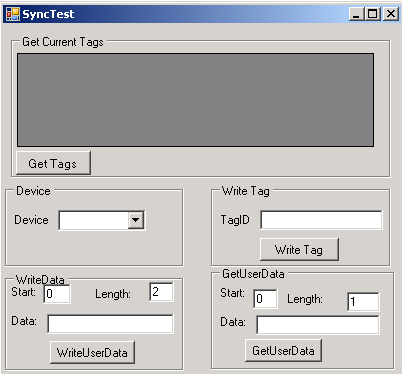
Task: Maximize the SyncTest window
Action: pyautogui.click(x=373, y=14)
